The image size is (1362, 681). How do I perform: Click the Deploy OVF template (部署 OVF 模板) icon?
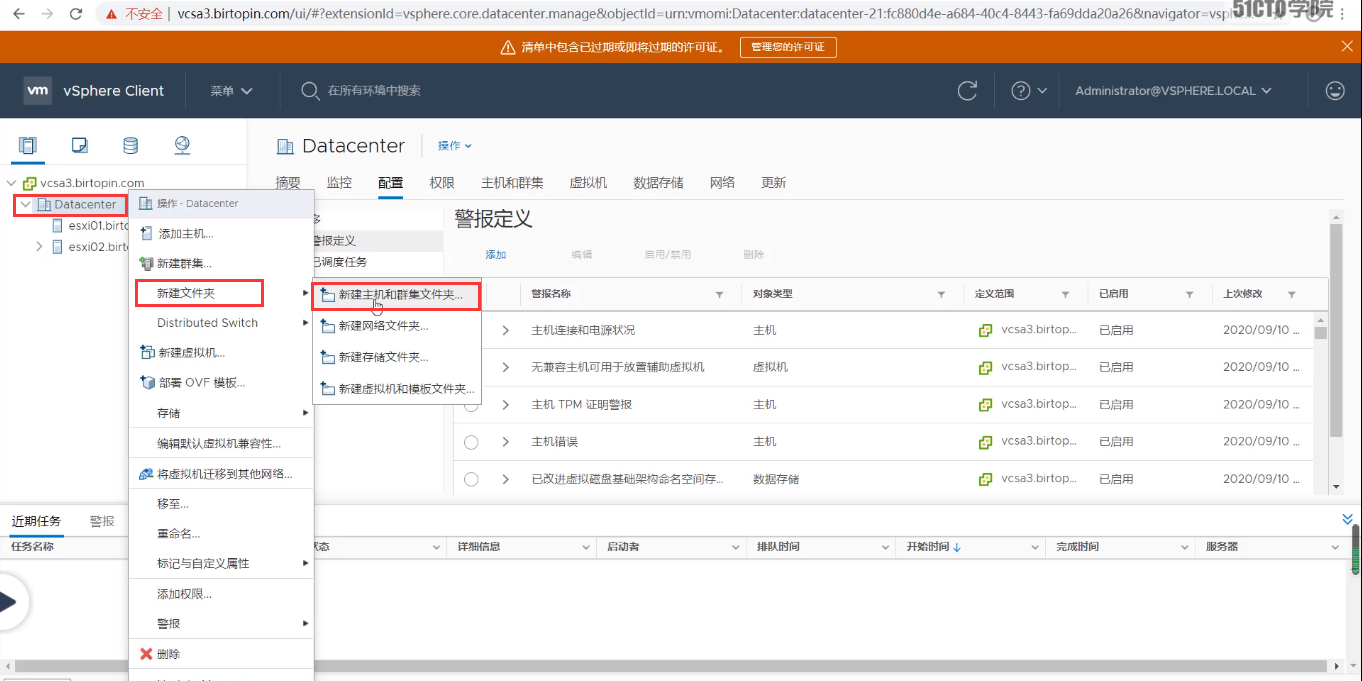146,383
